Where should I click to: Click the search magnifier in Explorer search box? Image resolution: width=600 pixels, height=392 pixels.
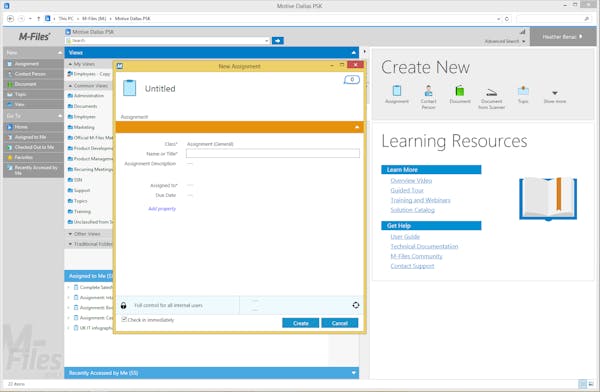point(587,18)
